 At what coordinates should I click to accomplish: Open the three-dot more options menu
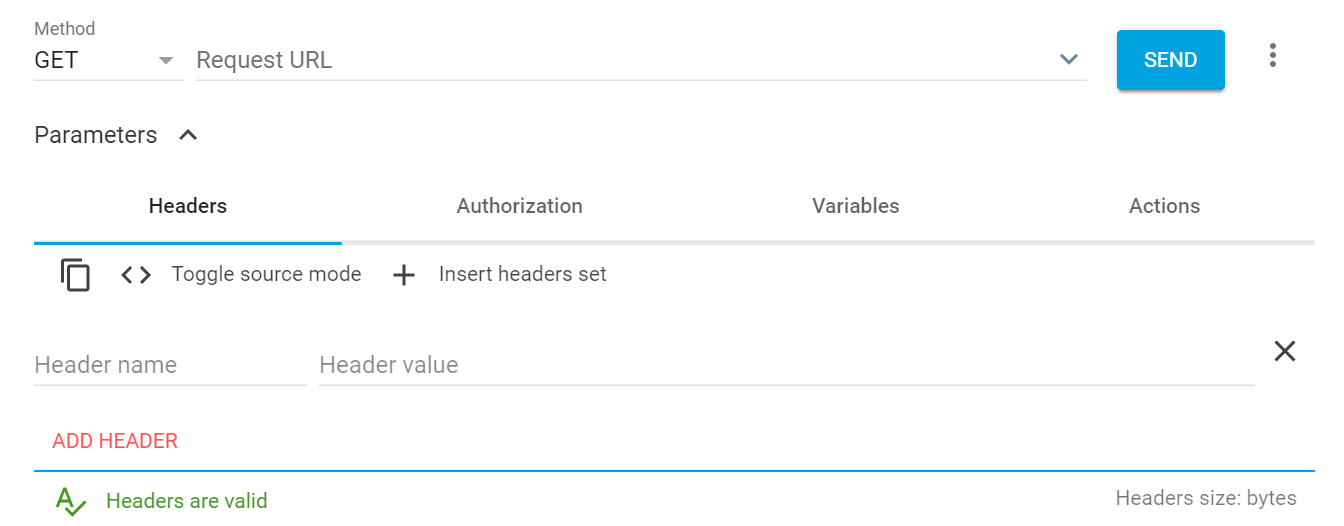tap(1272, 55)
